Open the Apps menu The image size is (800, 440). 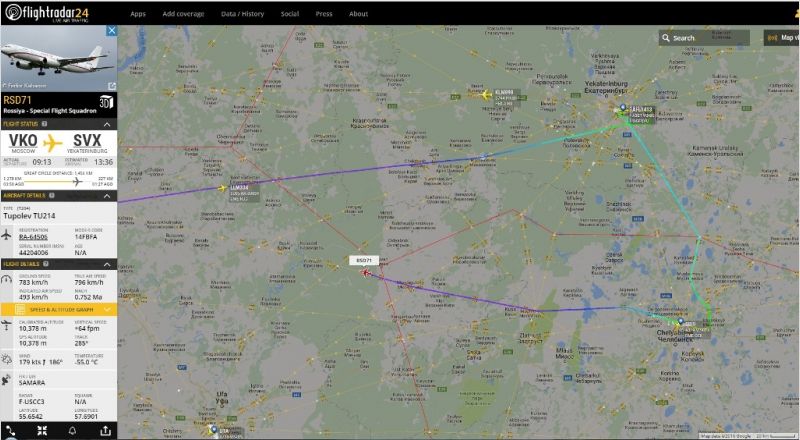coord(138,14)
